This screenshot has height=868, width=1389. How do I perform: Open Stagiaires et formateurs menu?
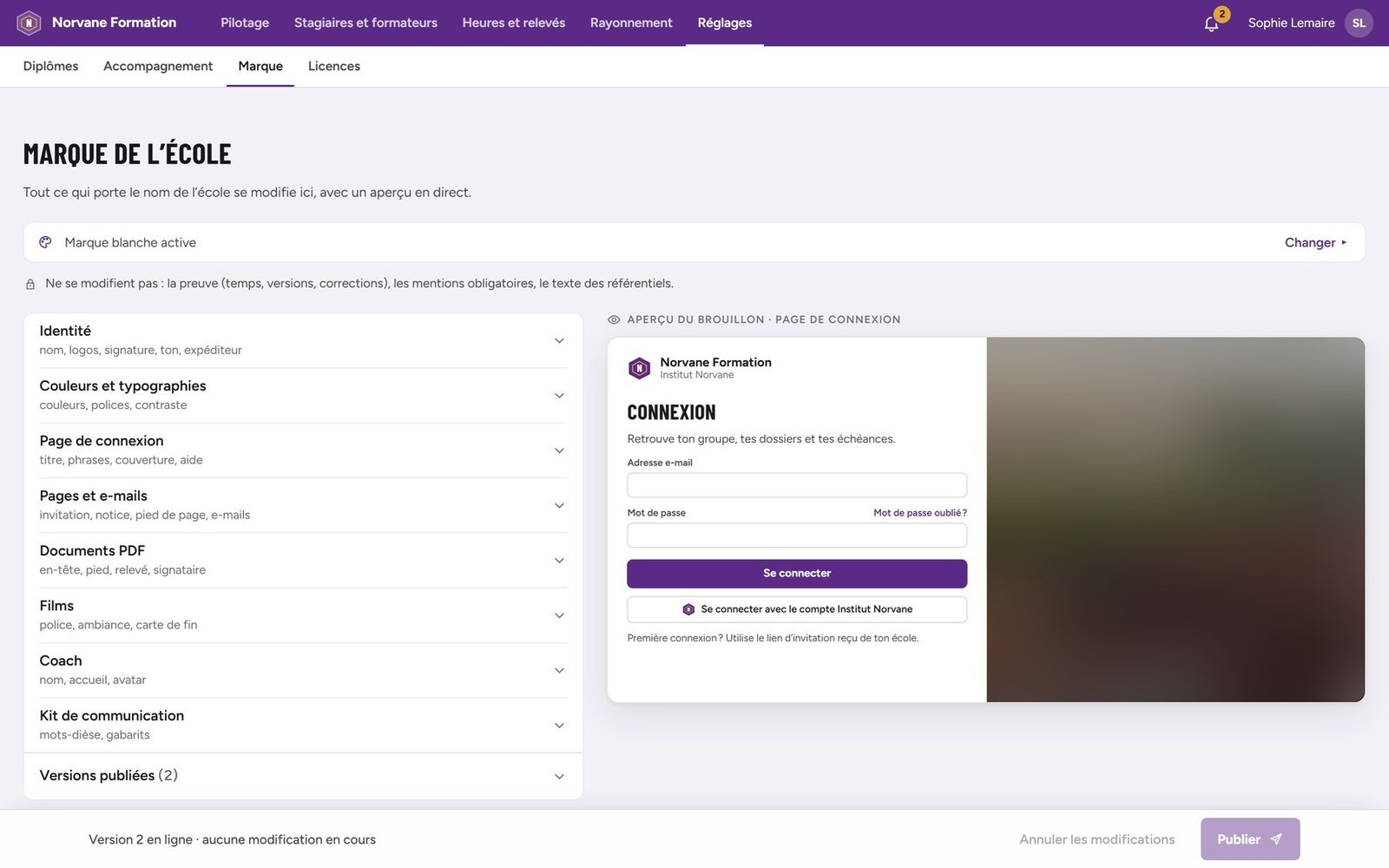(x=365, y=23)
